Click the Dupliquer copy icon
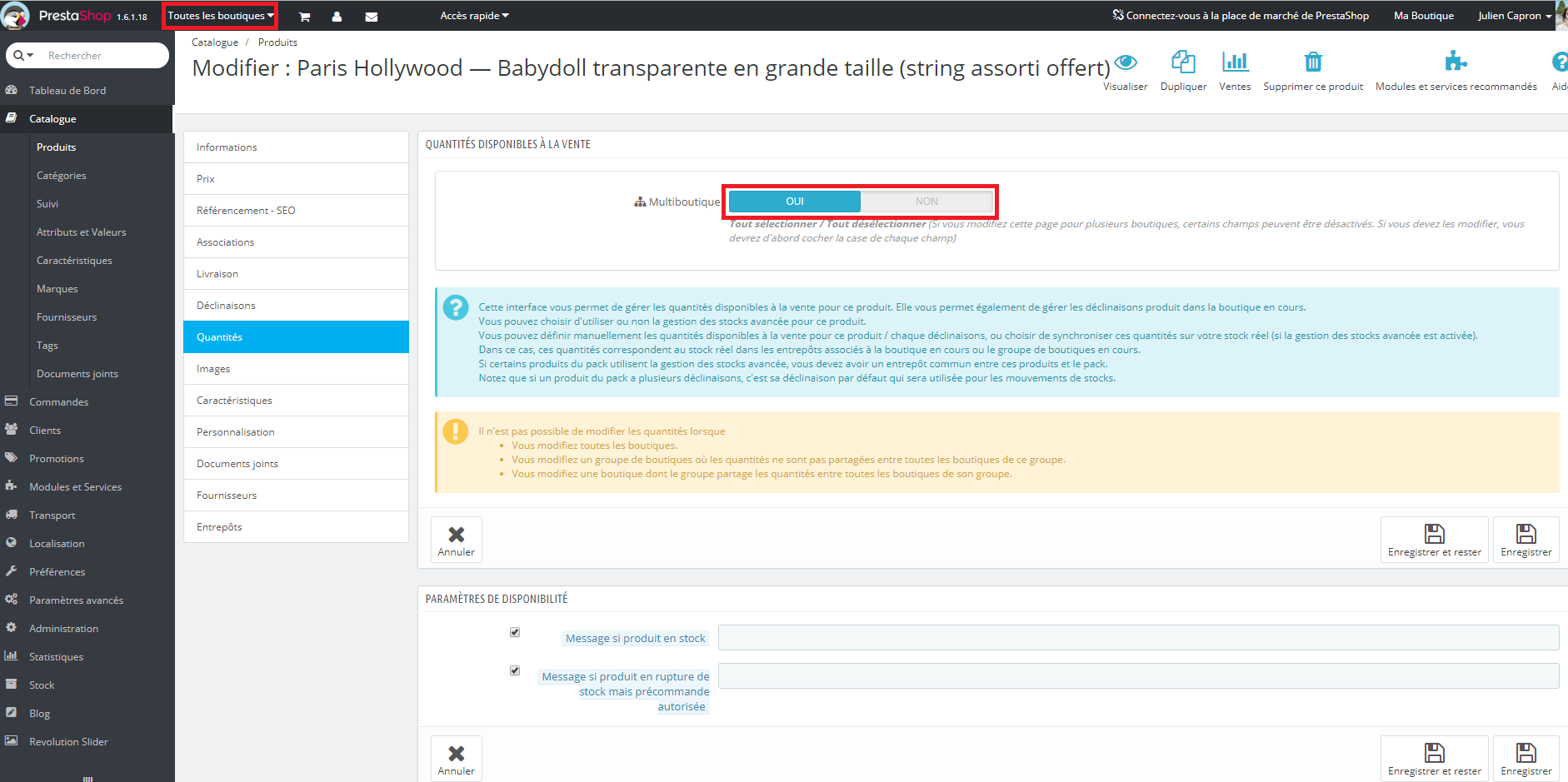 click(1183, 62)
